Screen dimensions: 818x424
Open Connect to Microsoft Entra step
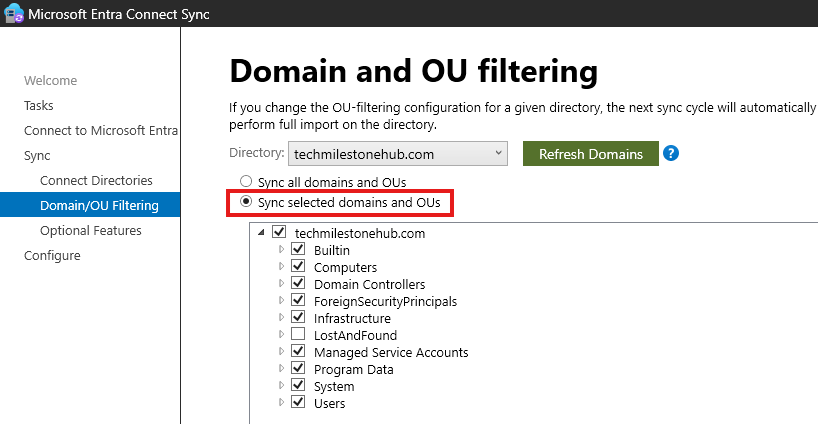[x=101, y=130]
